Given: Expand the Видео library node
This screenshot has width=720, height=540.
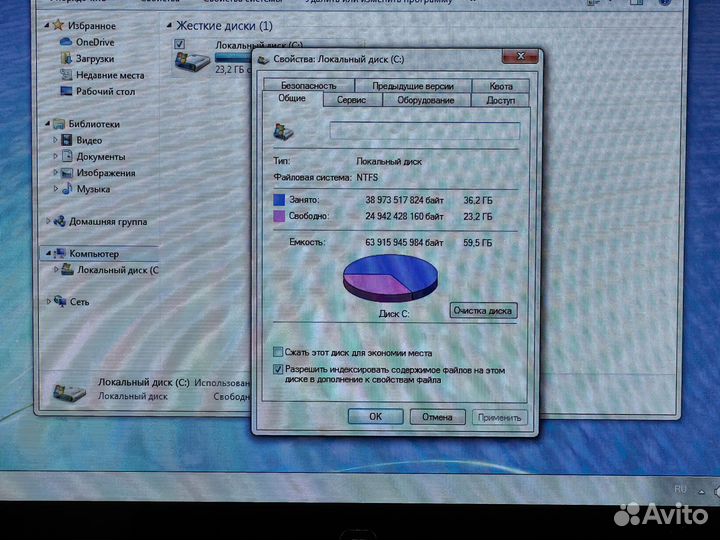Looking at the screenshot, I should [x=56, y=140].
